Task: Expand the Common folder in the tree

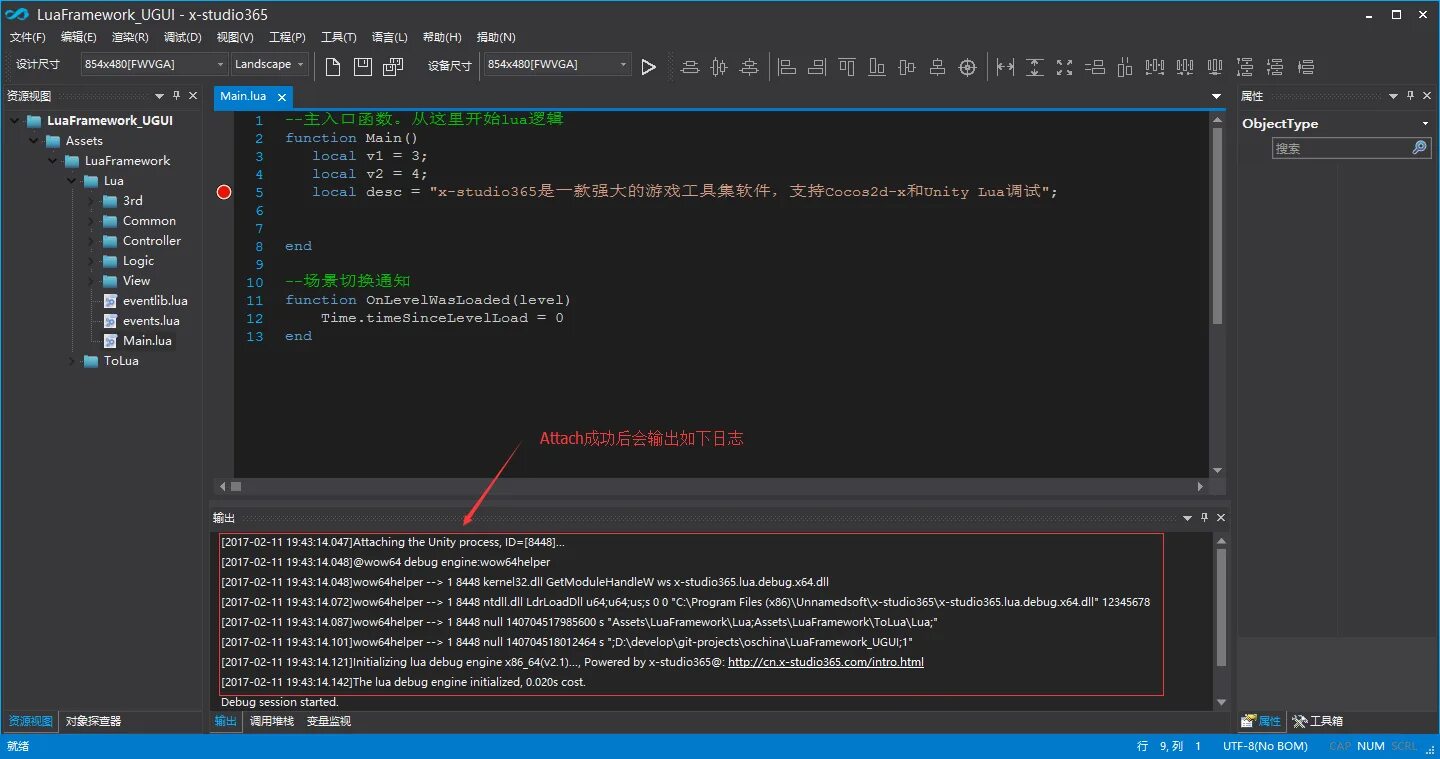Action: tap(90, 221)
